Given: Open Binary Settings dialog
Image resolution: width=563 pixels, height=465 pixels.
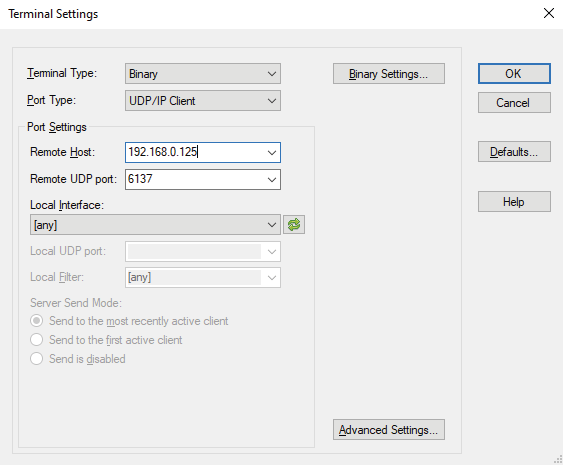Looking at the screenshot, I should coord(388,74).
